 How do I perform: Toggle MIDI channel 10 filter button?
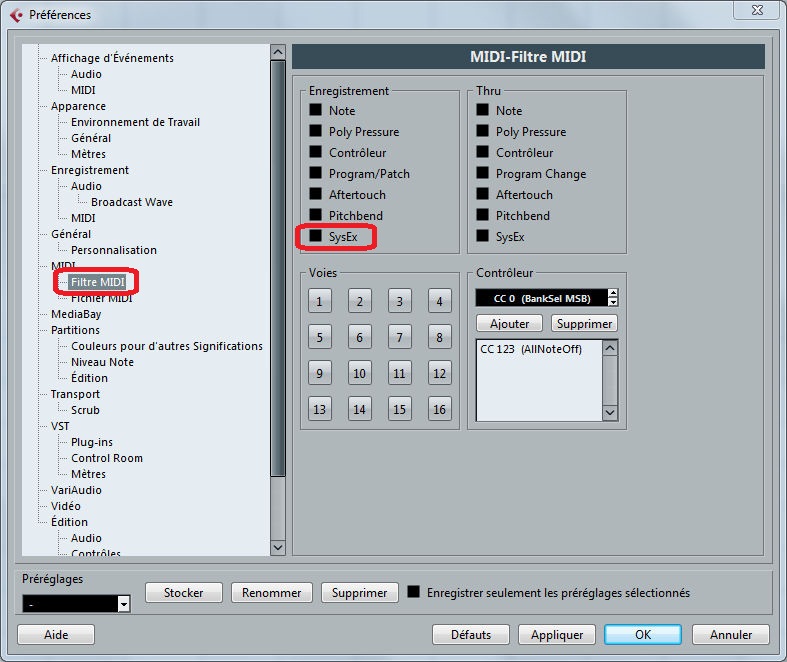[x=359, y=374]
